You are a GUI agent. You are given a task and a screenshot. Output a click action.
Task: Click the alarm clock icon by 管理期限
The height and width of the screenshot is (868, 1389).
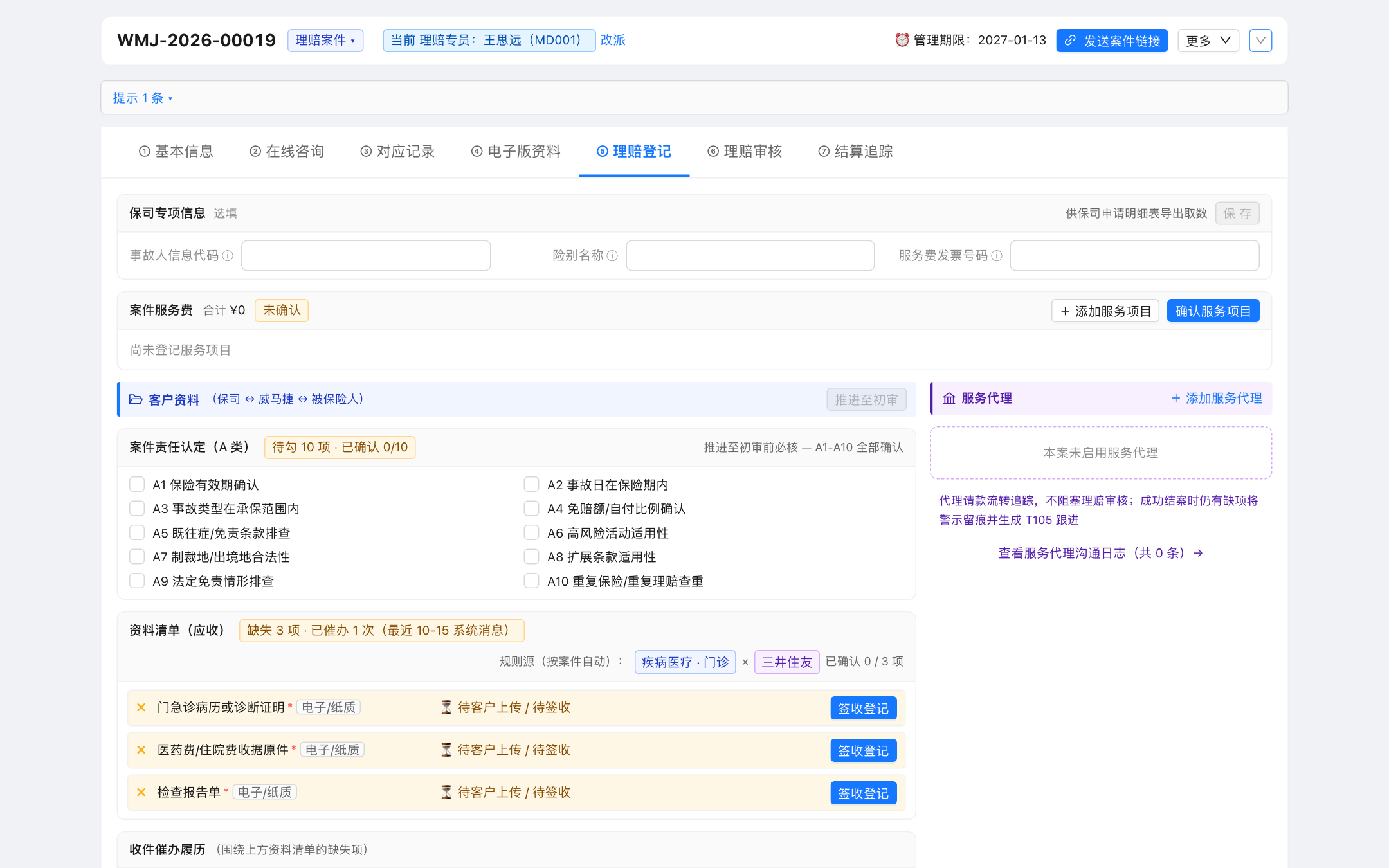[x=902, y=40]
